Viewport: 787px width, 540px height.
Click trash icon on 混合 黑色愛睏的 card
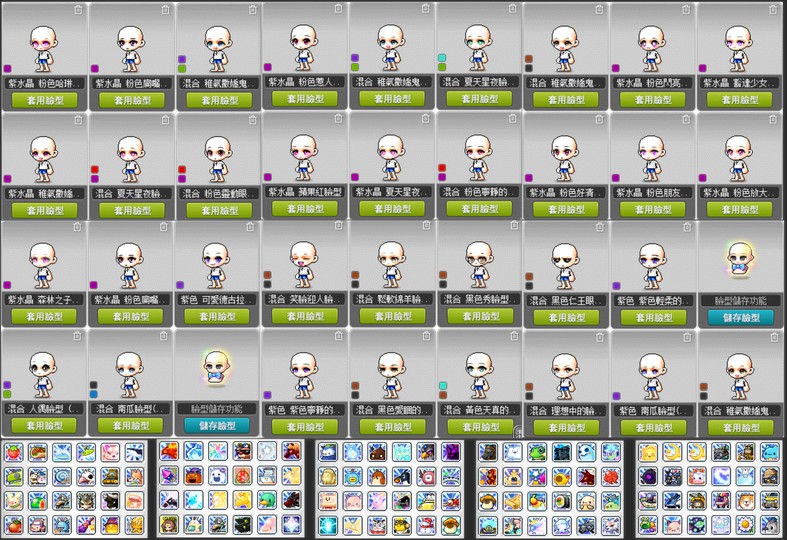[x=426, y=336]
